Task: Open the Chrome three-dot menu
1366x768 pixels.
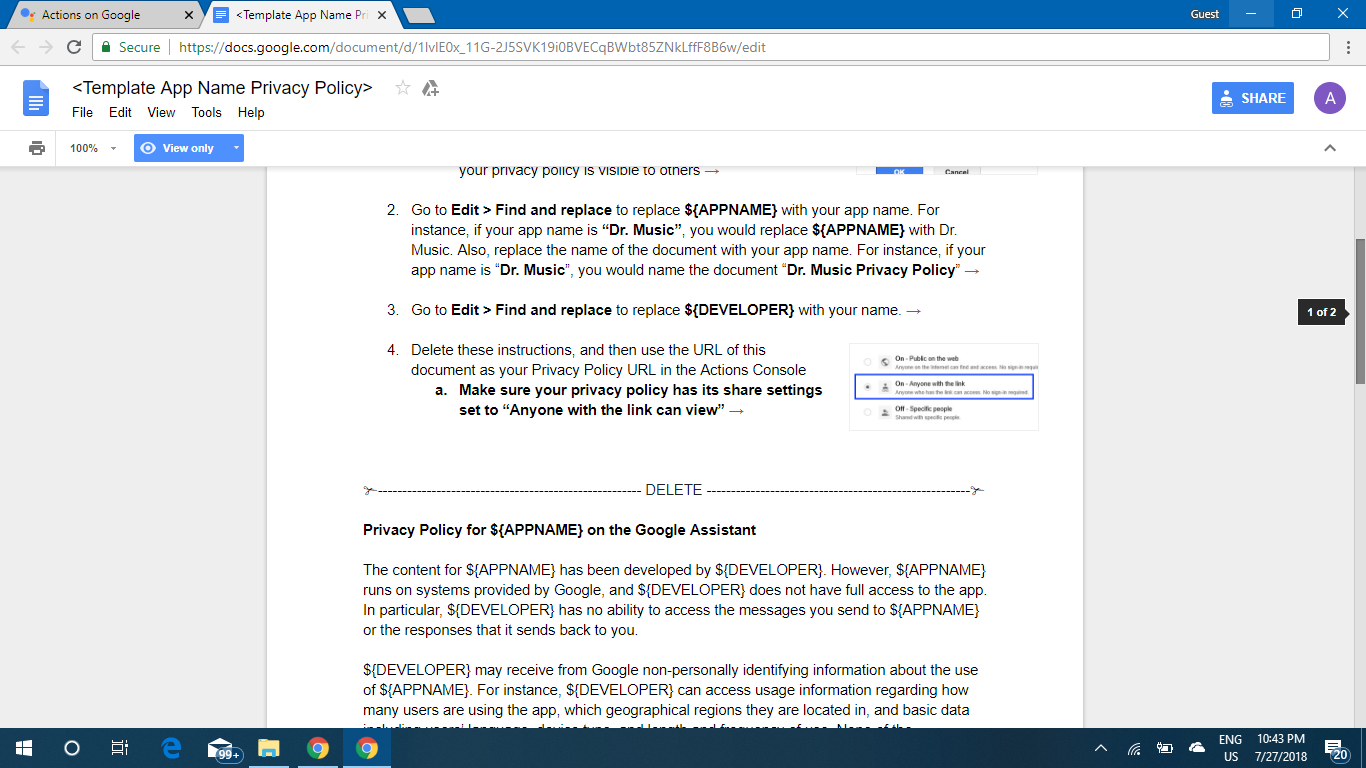Action: pos(1348,47)
